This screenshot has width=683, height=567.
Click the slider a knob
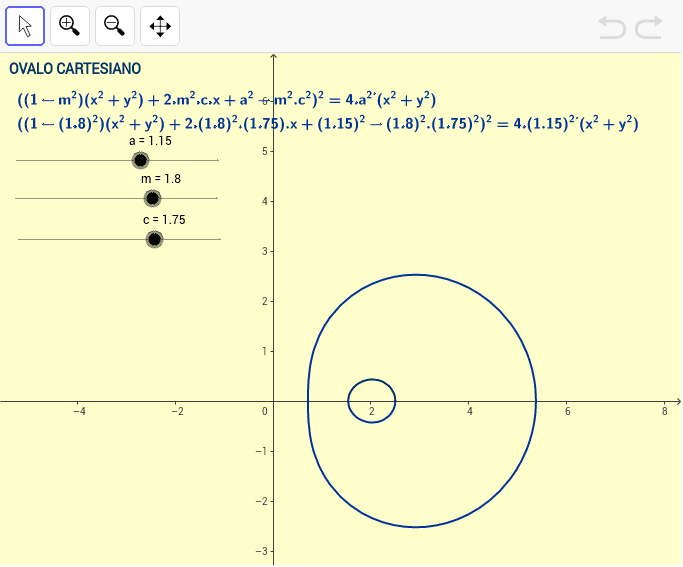point(140,160)
